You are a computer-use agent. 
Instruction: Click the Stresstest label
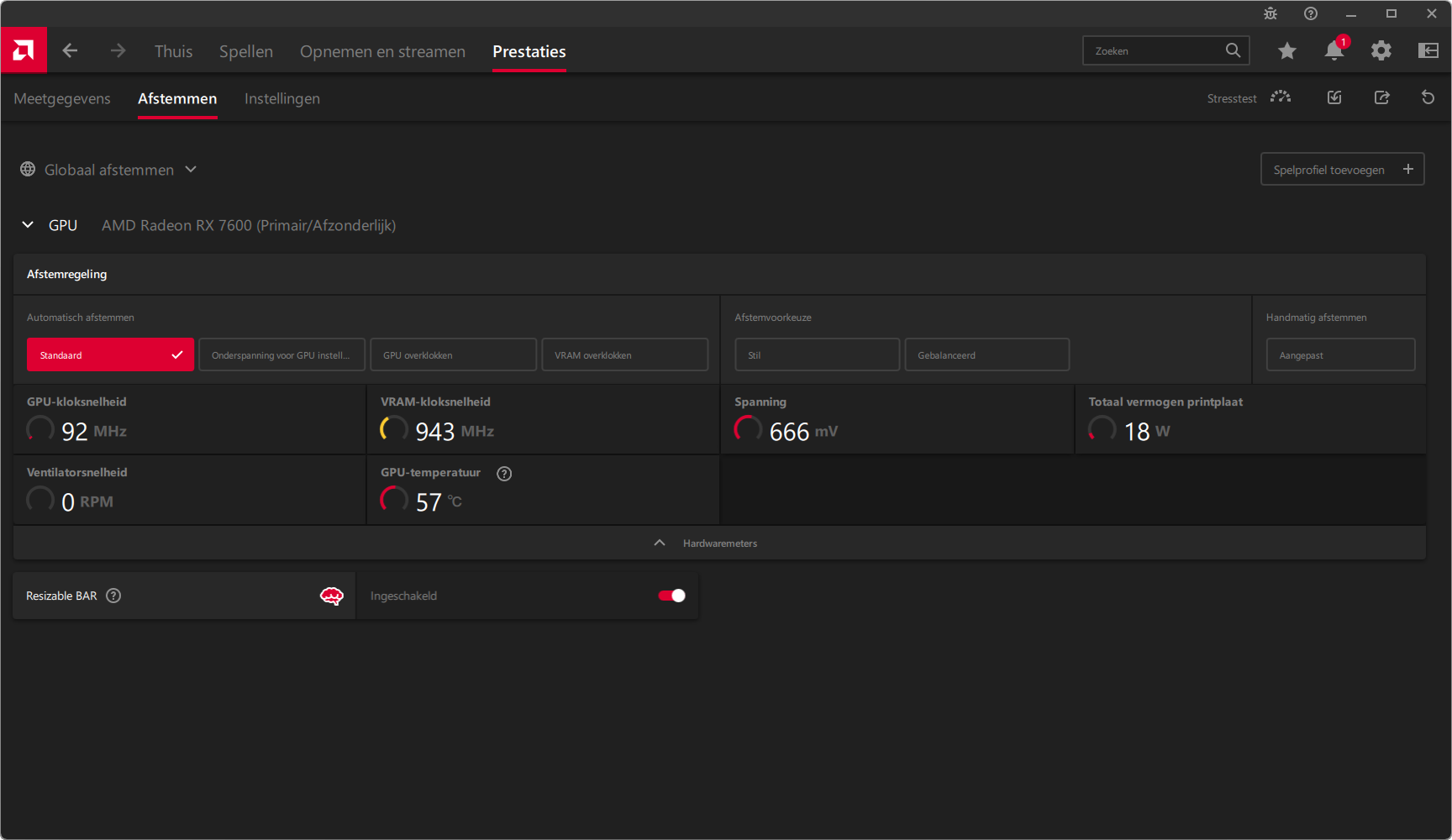coord(1232,98)
